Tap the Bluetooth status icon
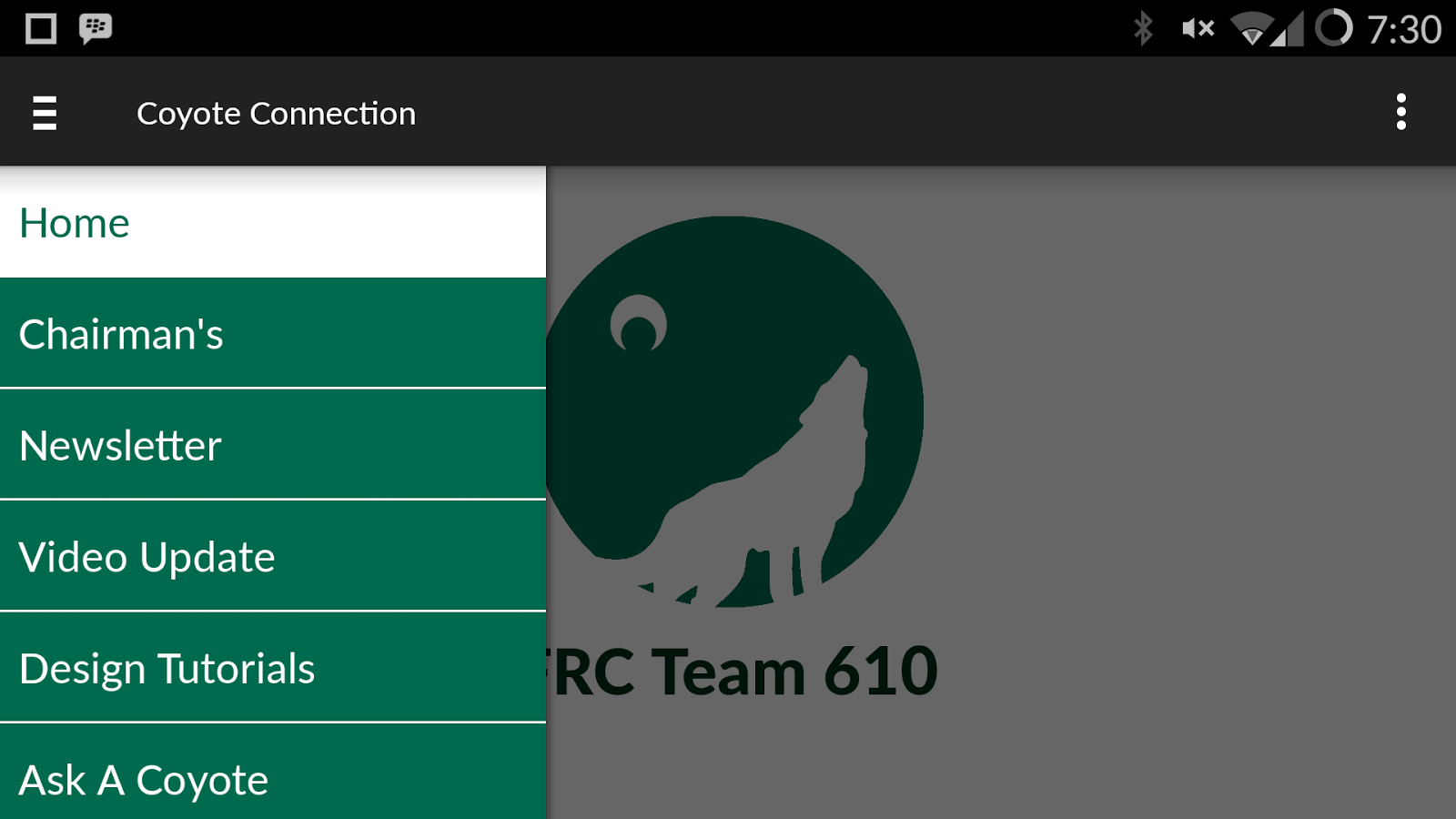 click(x=1143, y=28)
